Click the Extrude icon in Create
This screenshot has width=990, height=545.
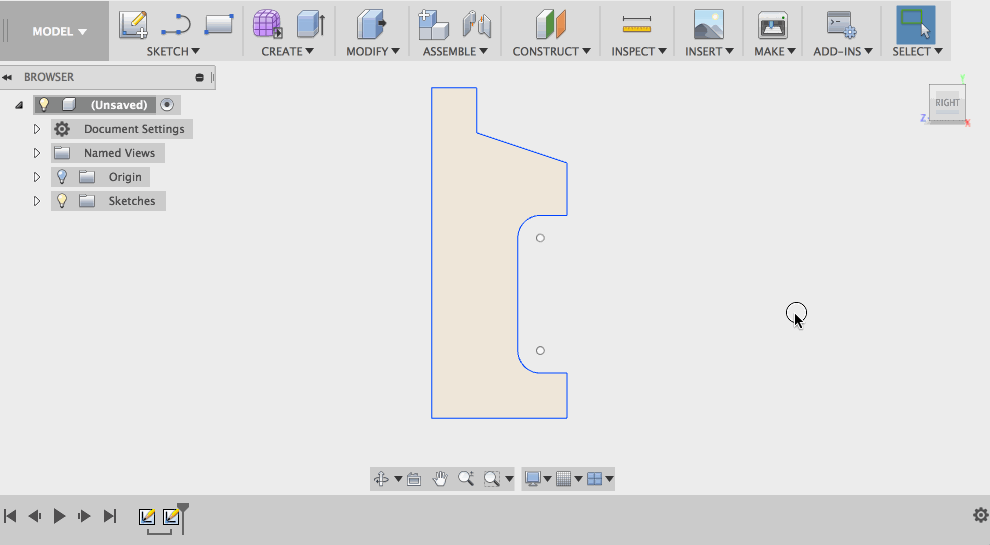point(311,24)
